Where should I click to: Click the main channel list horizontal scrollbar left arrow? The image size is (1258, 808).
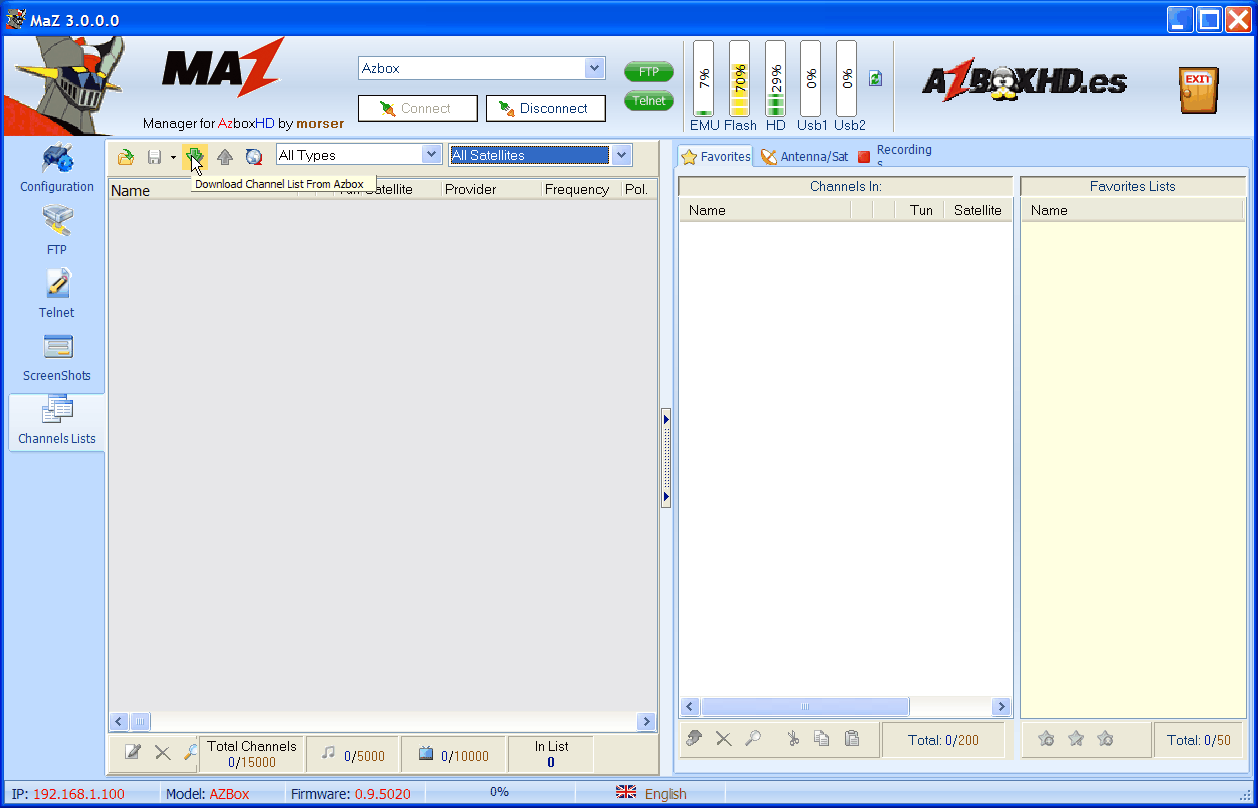coord(119,722)
